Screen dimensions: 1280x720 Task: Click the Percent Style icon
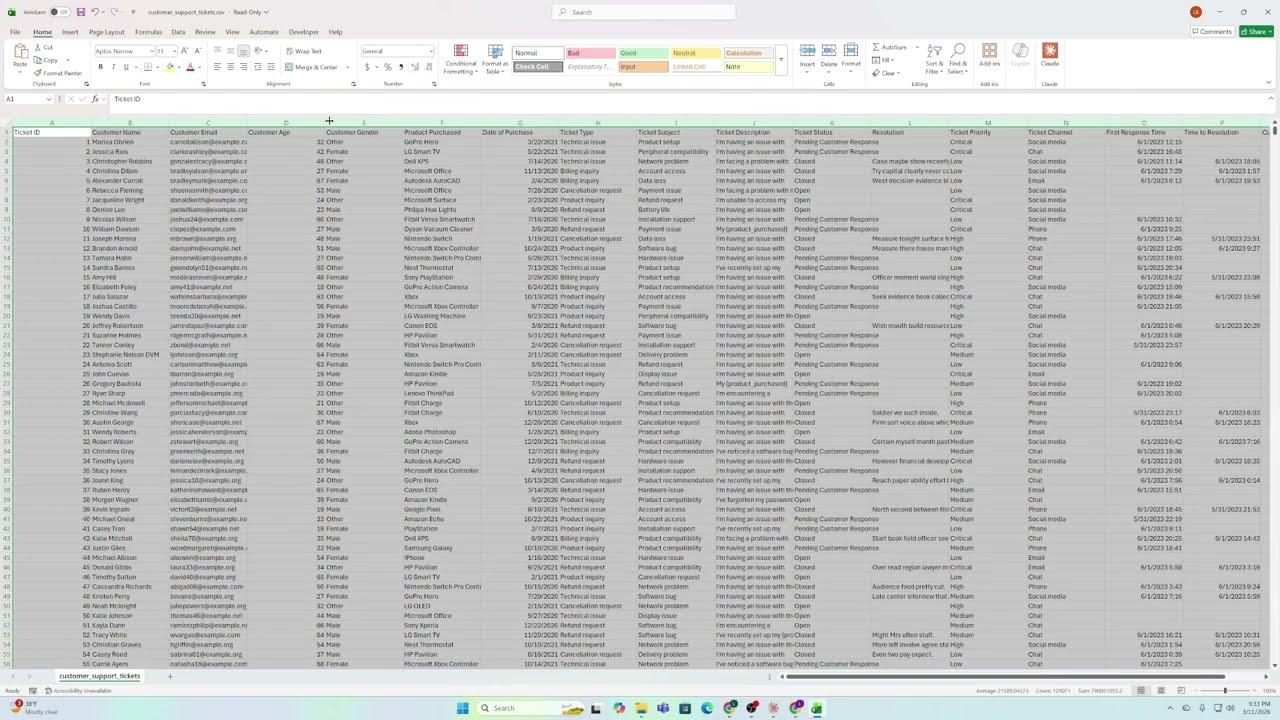click(388, 67)
